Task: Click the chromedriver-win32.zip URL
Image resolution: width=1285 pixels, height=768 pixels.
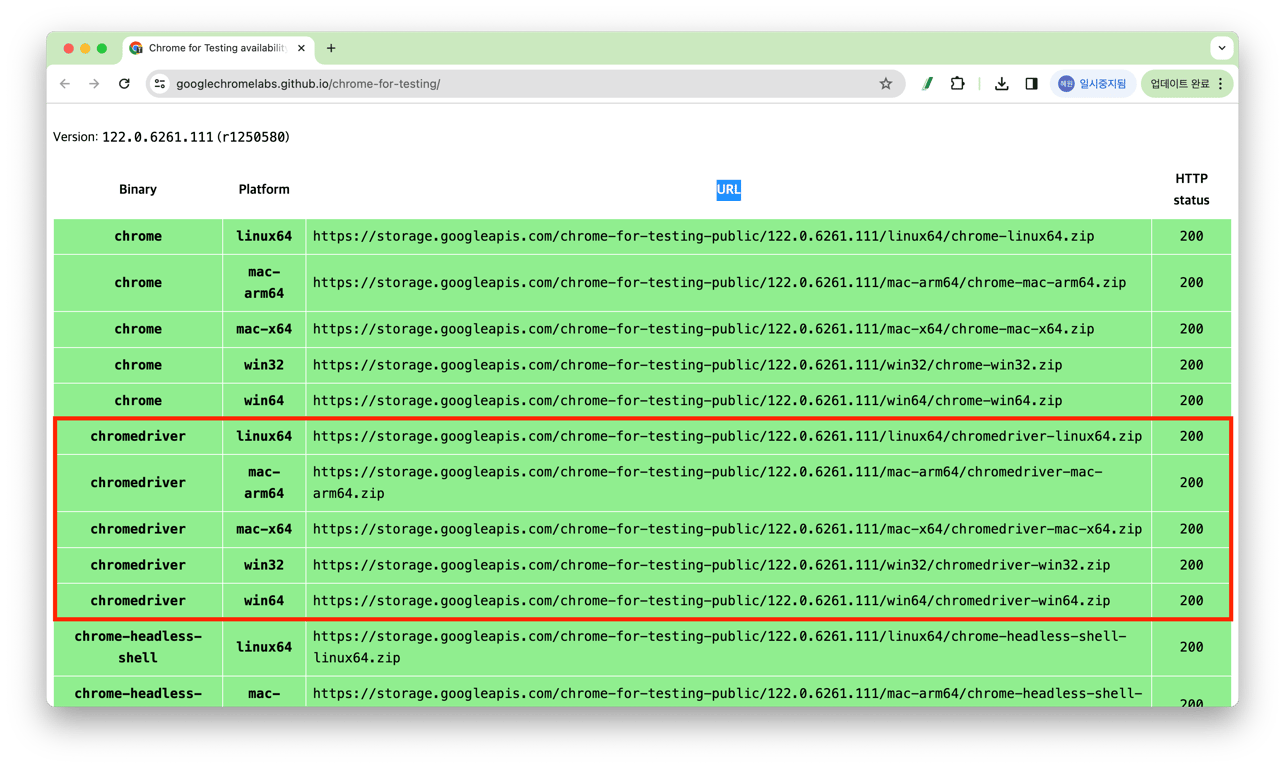Action: coord(711,565)
